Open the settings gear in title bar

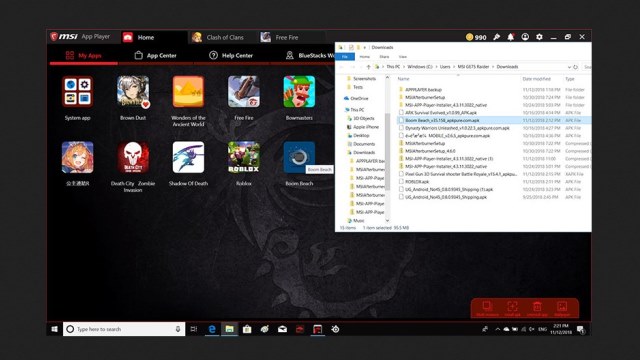[x=539, y=37]
